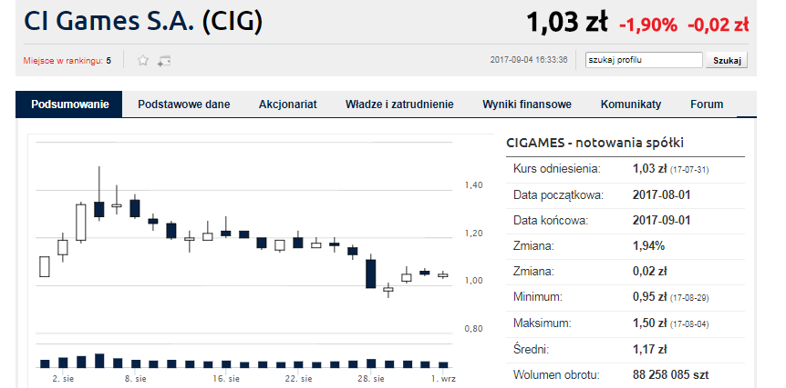
Task: Focus the szukaj profilu search field
Action: tap(644, 60)
